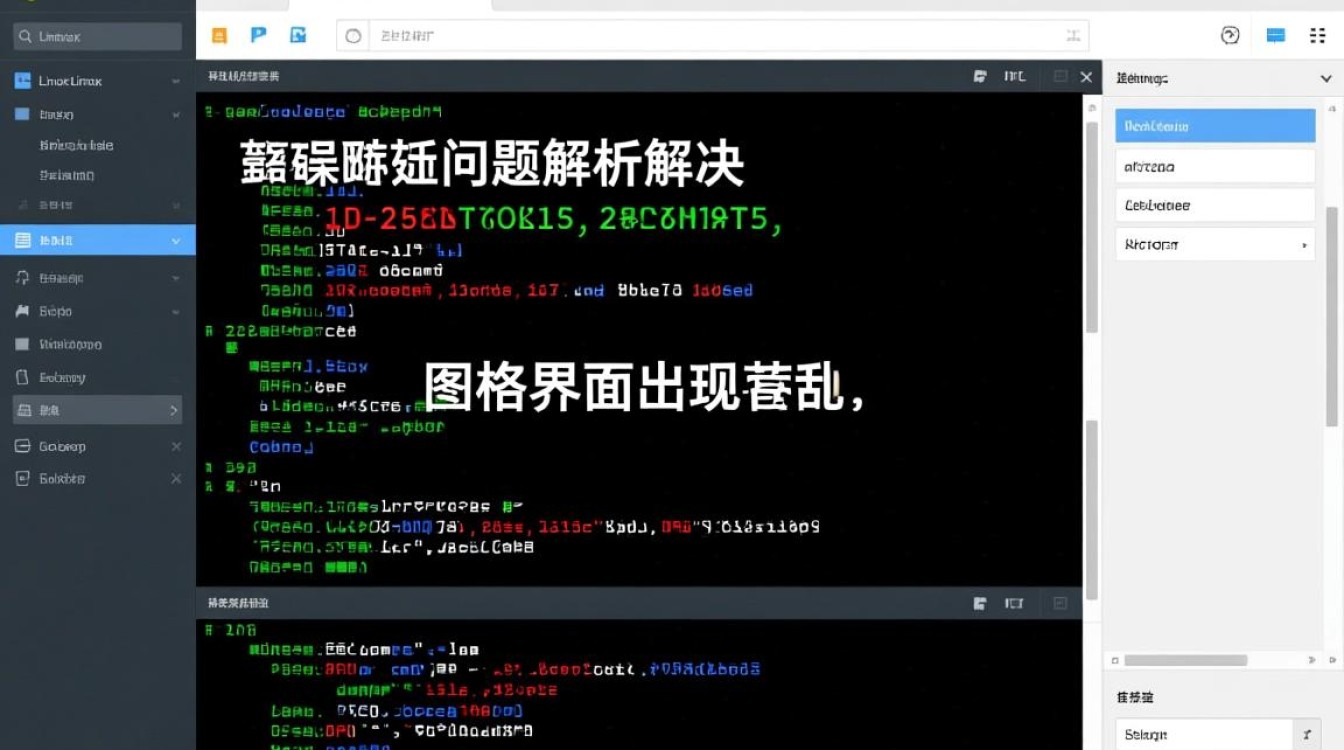Open the grid launcher icon at top right

(x=1317, y=35)
